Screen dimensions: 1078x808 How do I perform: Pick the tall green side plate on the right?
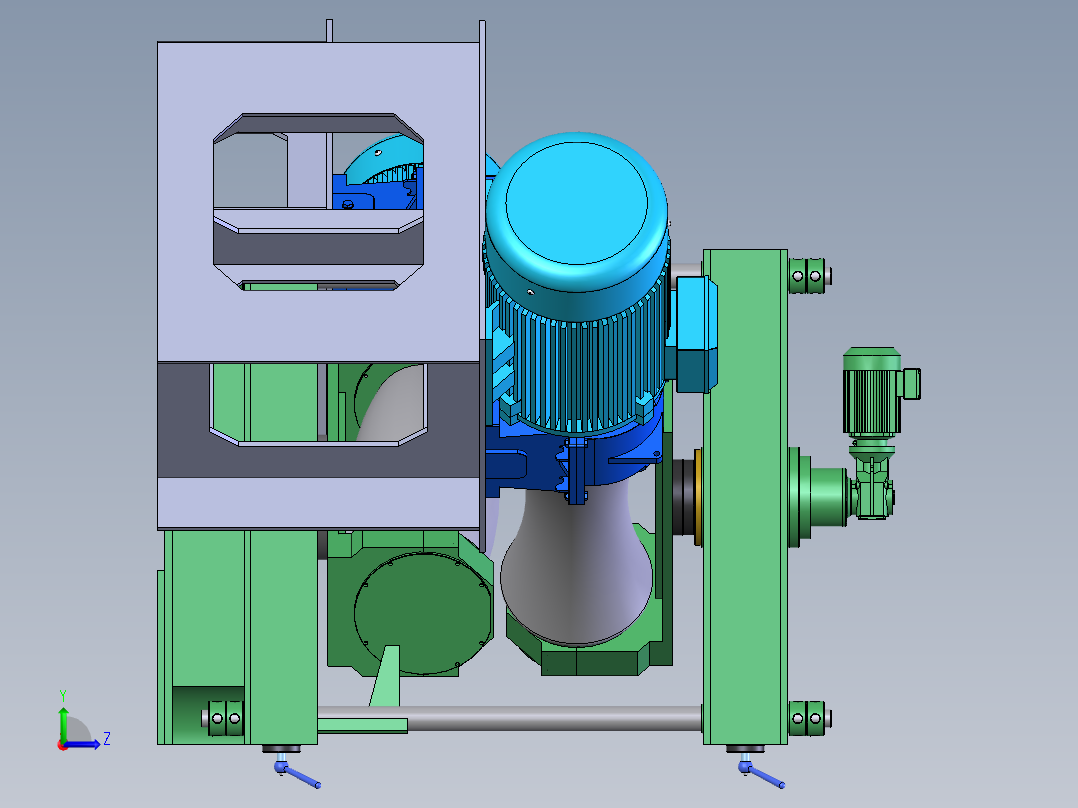click(x=745, y=496)
